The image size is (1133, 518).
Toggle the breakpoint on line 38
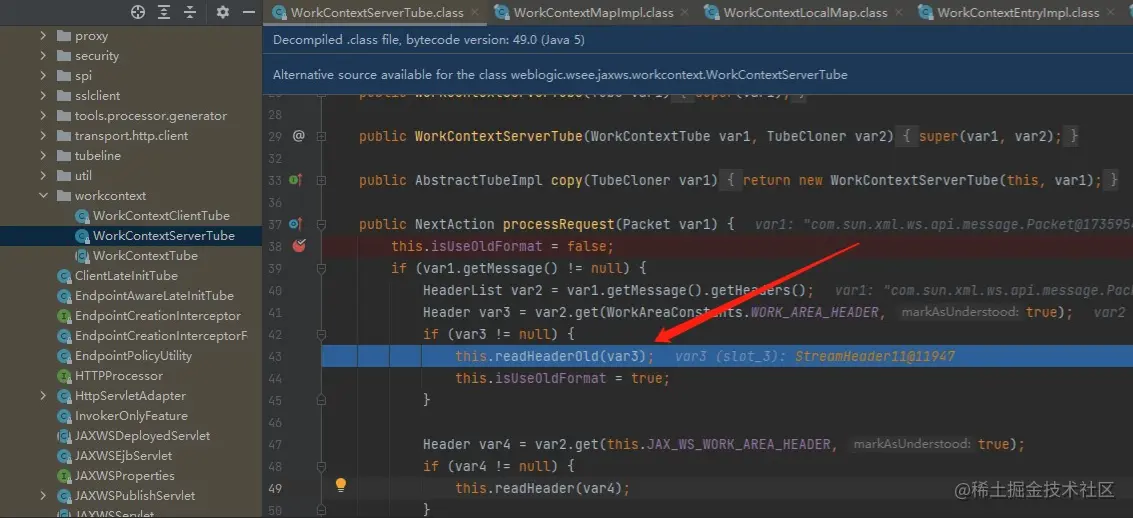point(298,246)
